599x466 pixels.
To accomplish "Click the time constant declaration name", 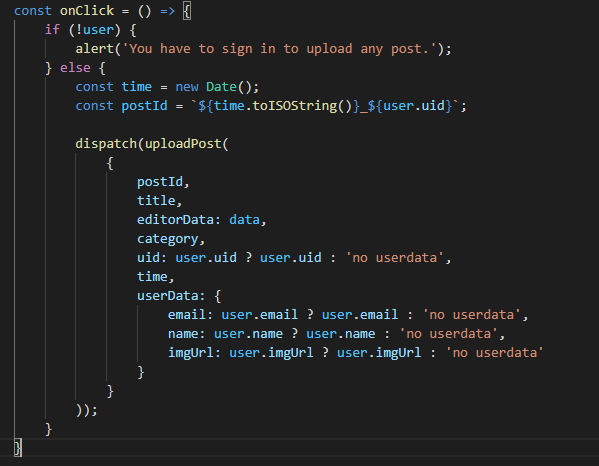I will 137,87.
